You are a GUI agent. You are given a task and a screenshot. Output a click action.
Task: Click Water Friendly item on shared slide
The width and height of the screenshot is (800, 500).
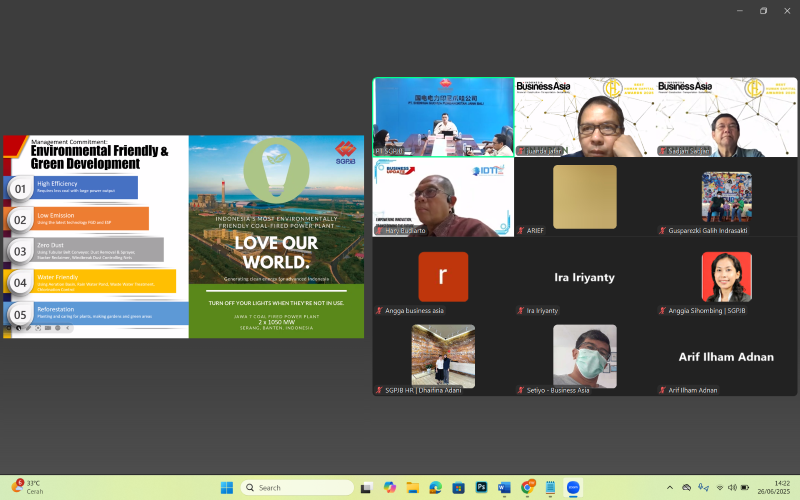point(90,282)
